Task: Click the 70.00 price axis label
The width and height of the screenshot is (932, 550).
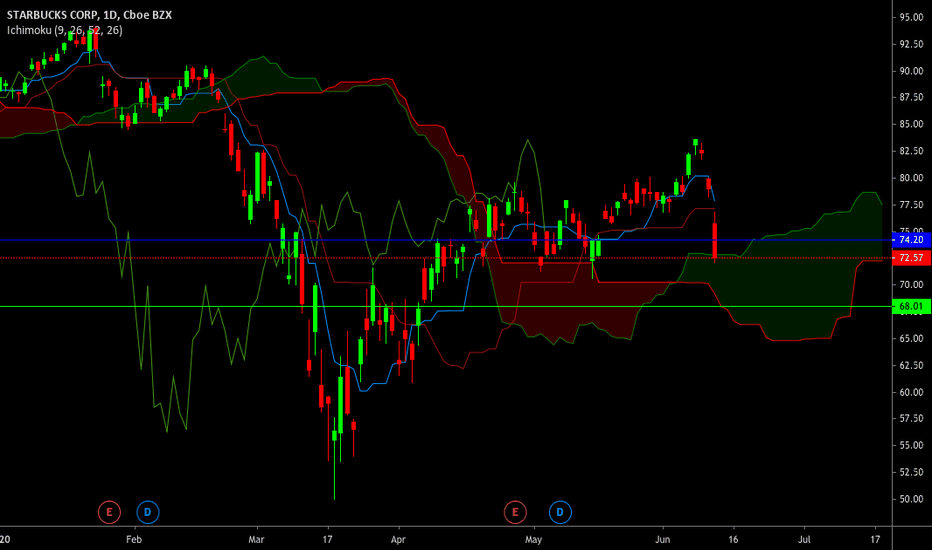Action: coord(911,285)
